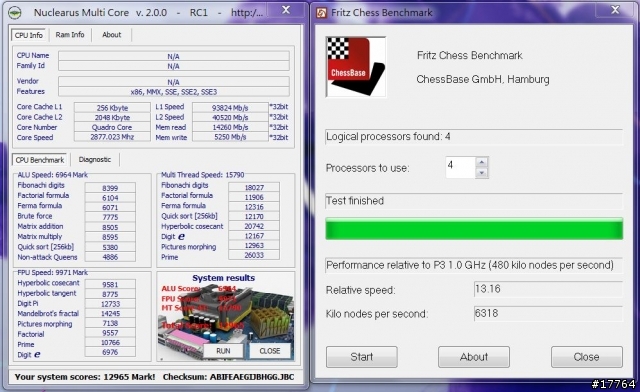Screen dimensions: 640x392
Task: Open the About tab in Nuclearus
Action: 111,35
